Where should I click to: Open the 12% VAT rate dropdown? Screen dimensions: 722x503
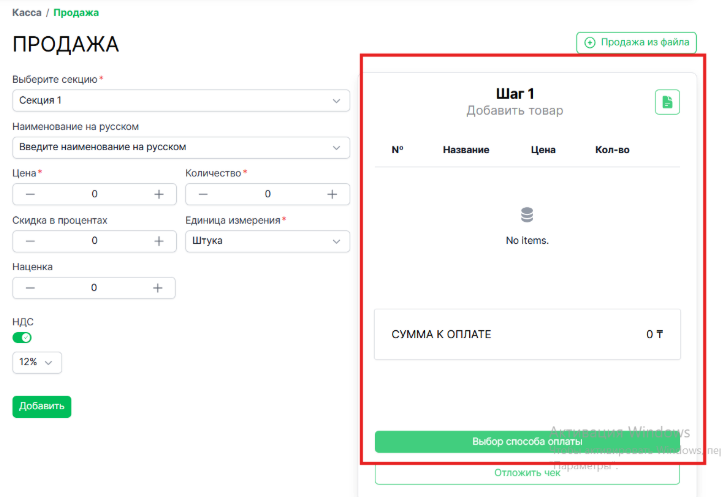coord(37,362)
